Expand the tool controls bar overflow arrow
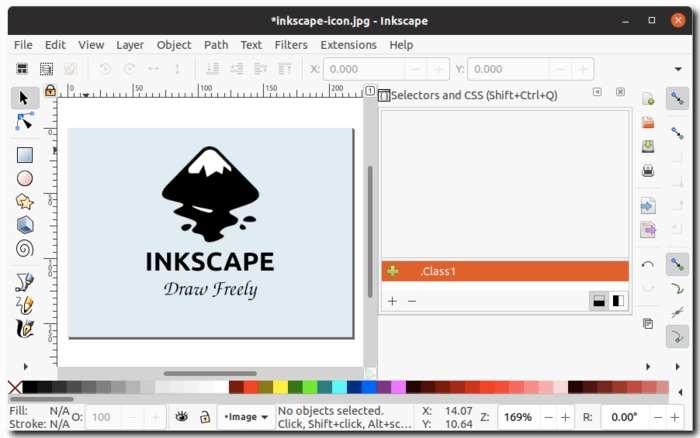Viewport: 700px width, 438px height. click(x=678, y=69)
